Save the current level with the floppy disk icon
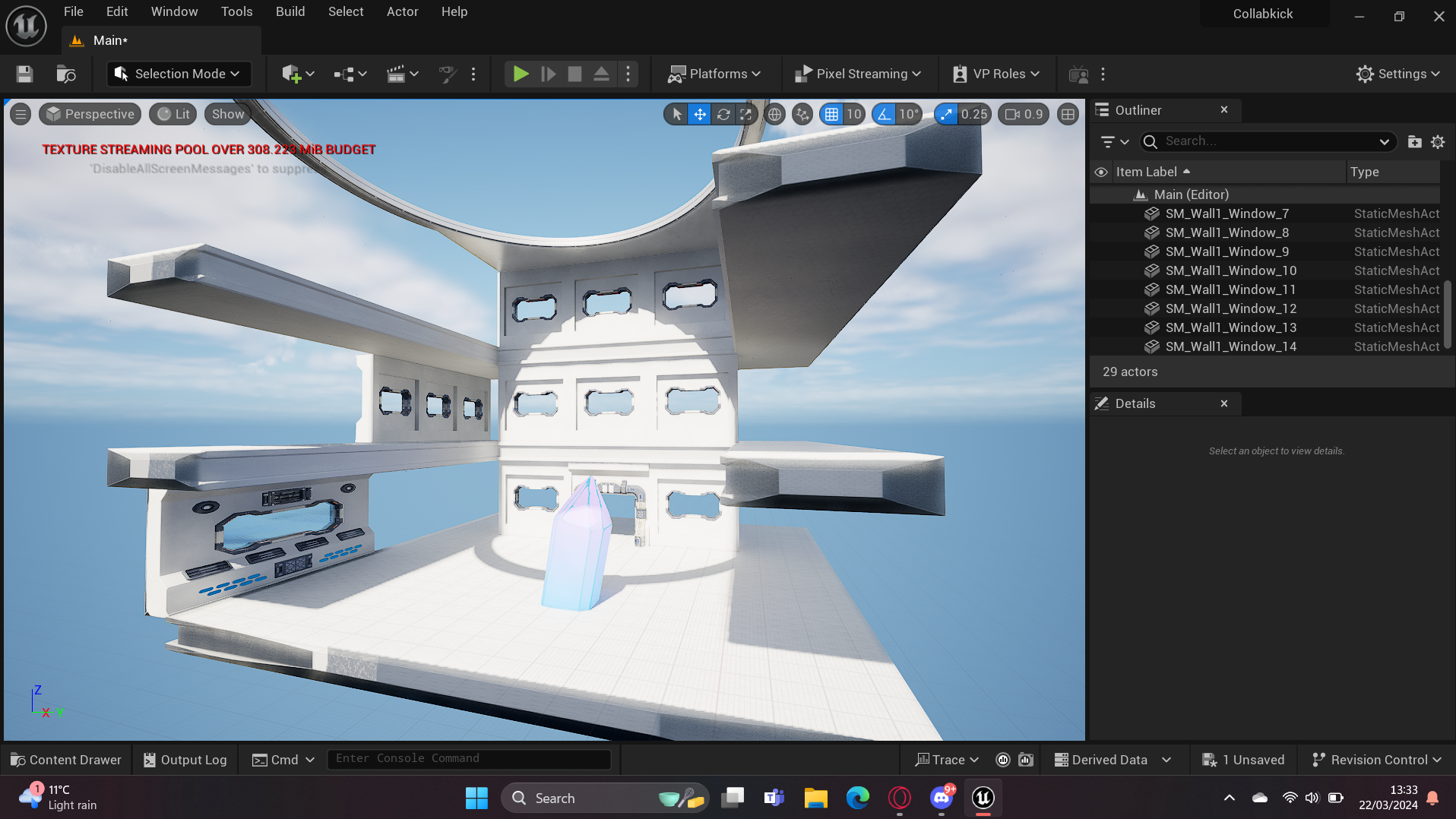The width and height of the screenshot is (1456, 819). coord(24,74)
